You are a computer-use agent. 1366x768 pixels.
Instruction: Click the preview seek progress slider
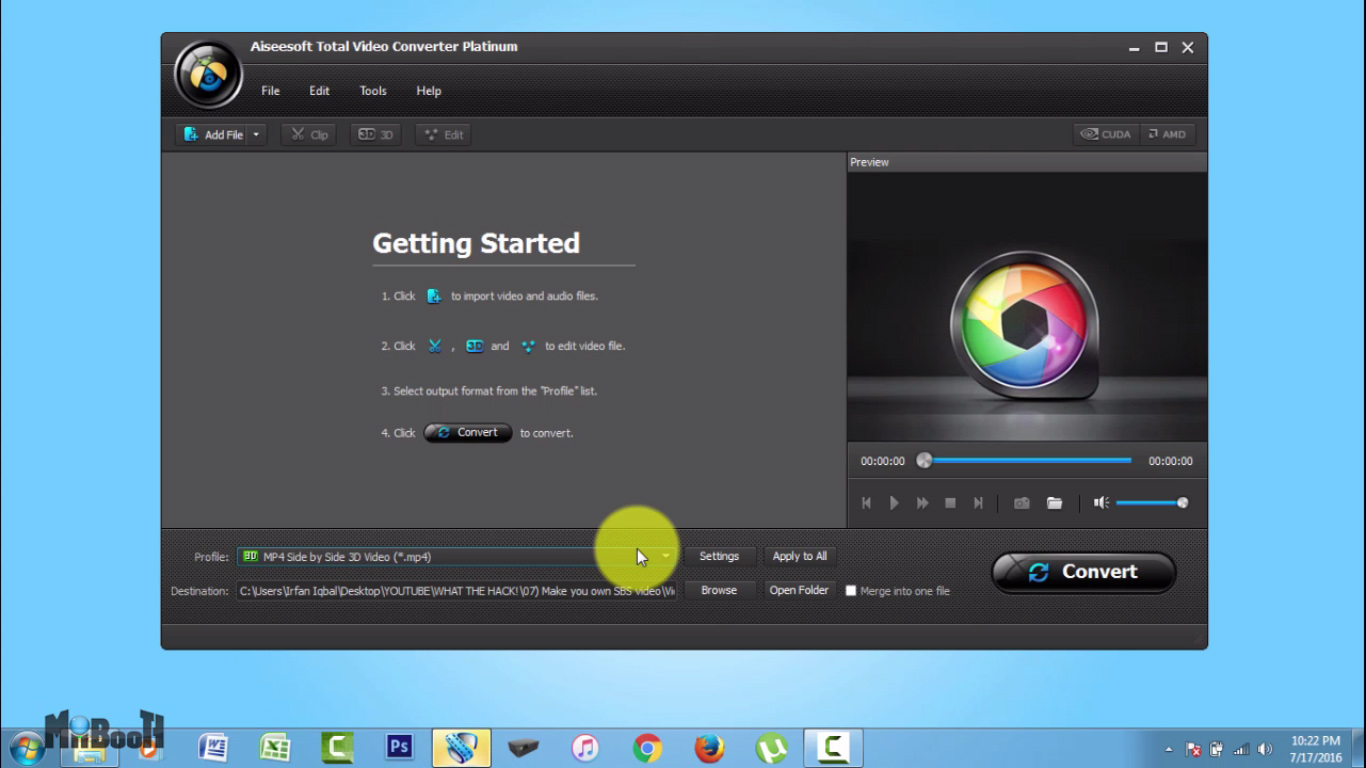click(x=1026, y=461)
